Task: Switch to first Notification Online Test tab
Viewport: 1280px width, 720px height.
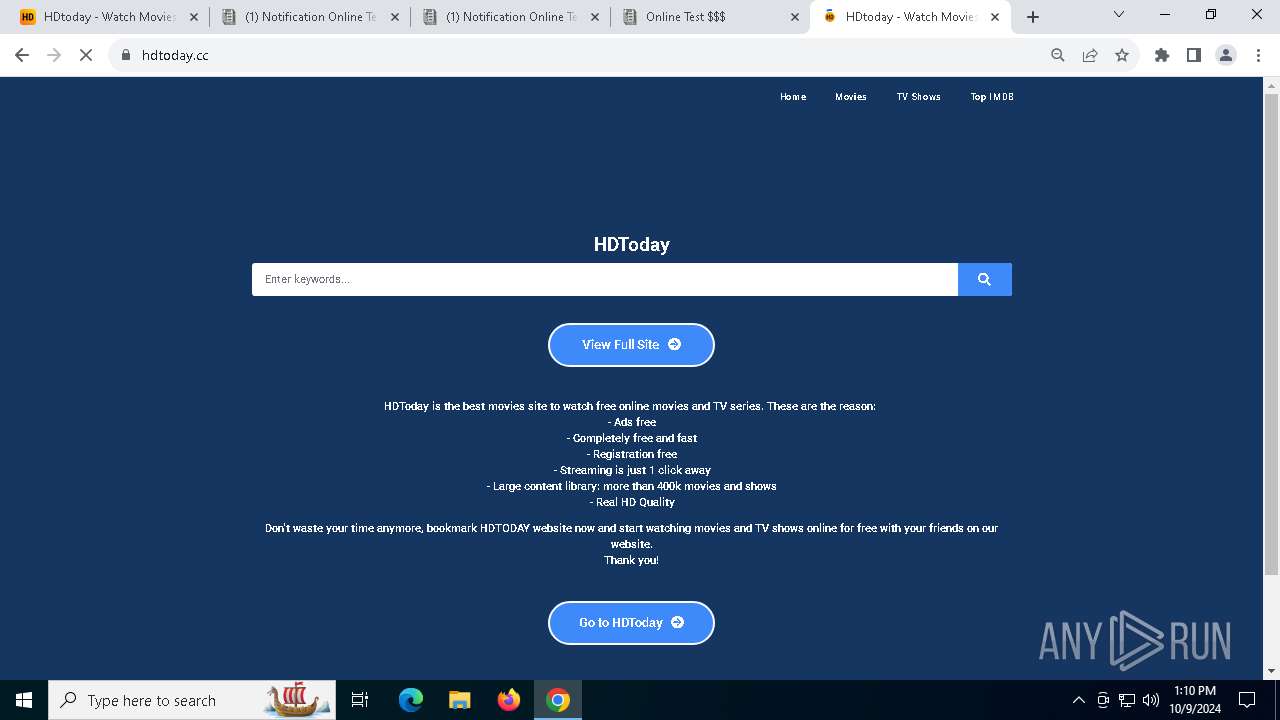Action: tap(310, 17)
